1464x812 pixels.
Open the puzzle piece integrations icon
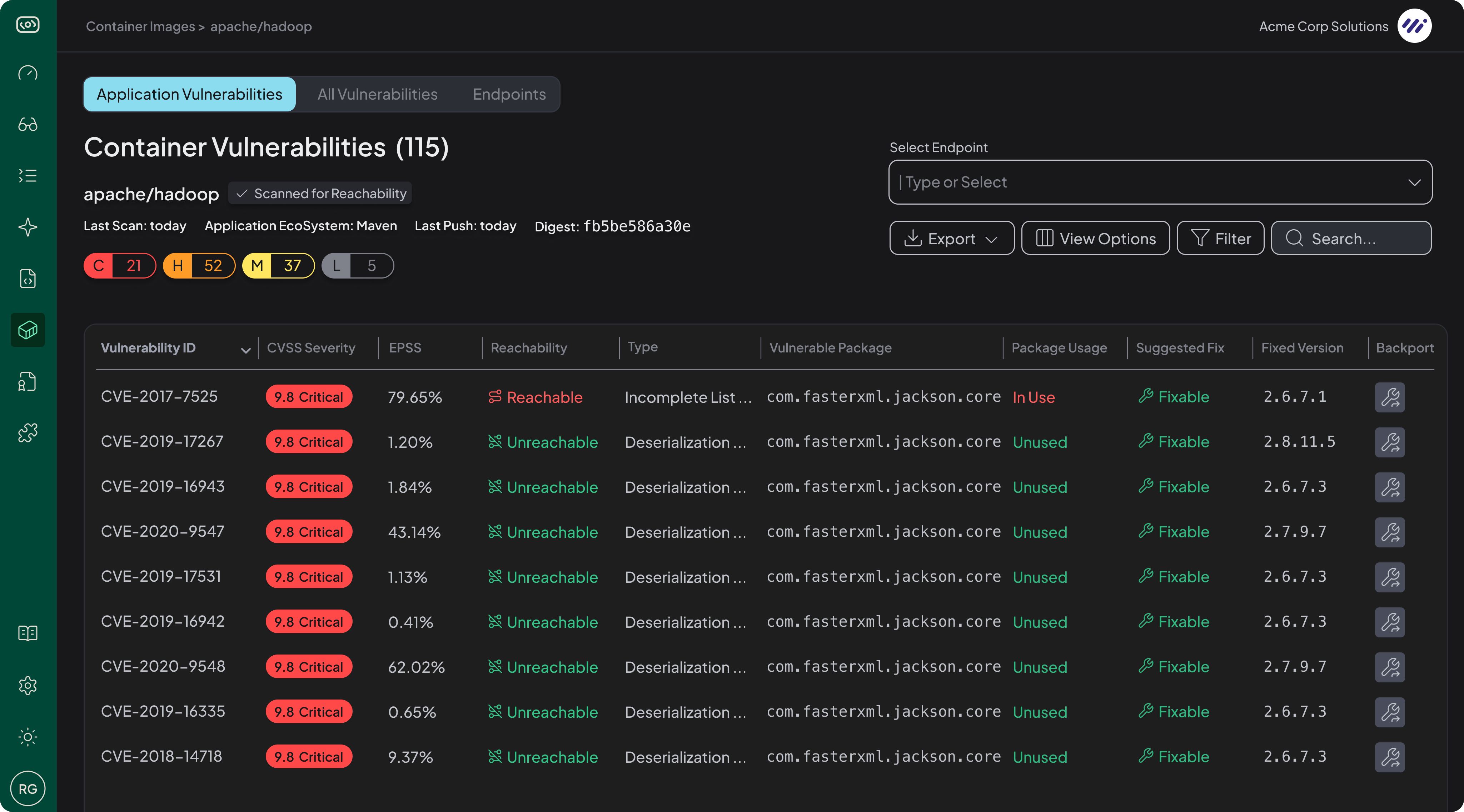(28, 433)
